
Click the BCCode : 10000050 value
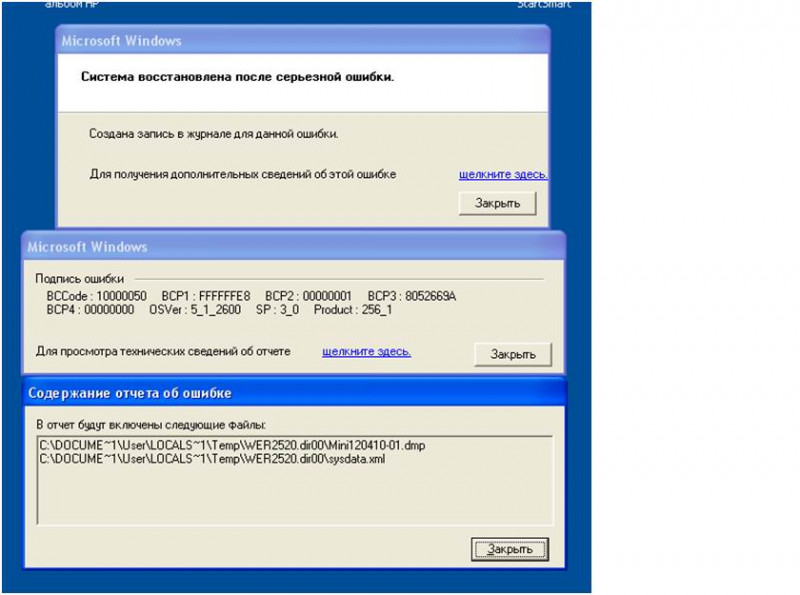coord(96,296)
